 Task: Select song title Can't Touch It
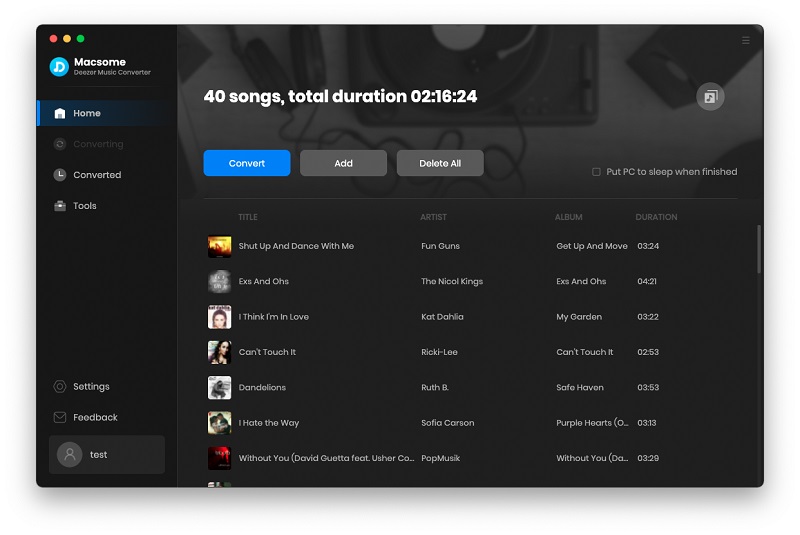point(267,352)
